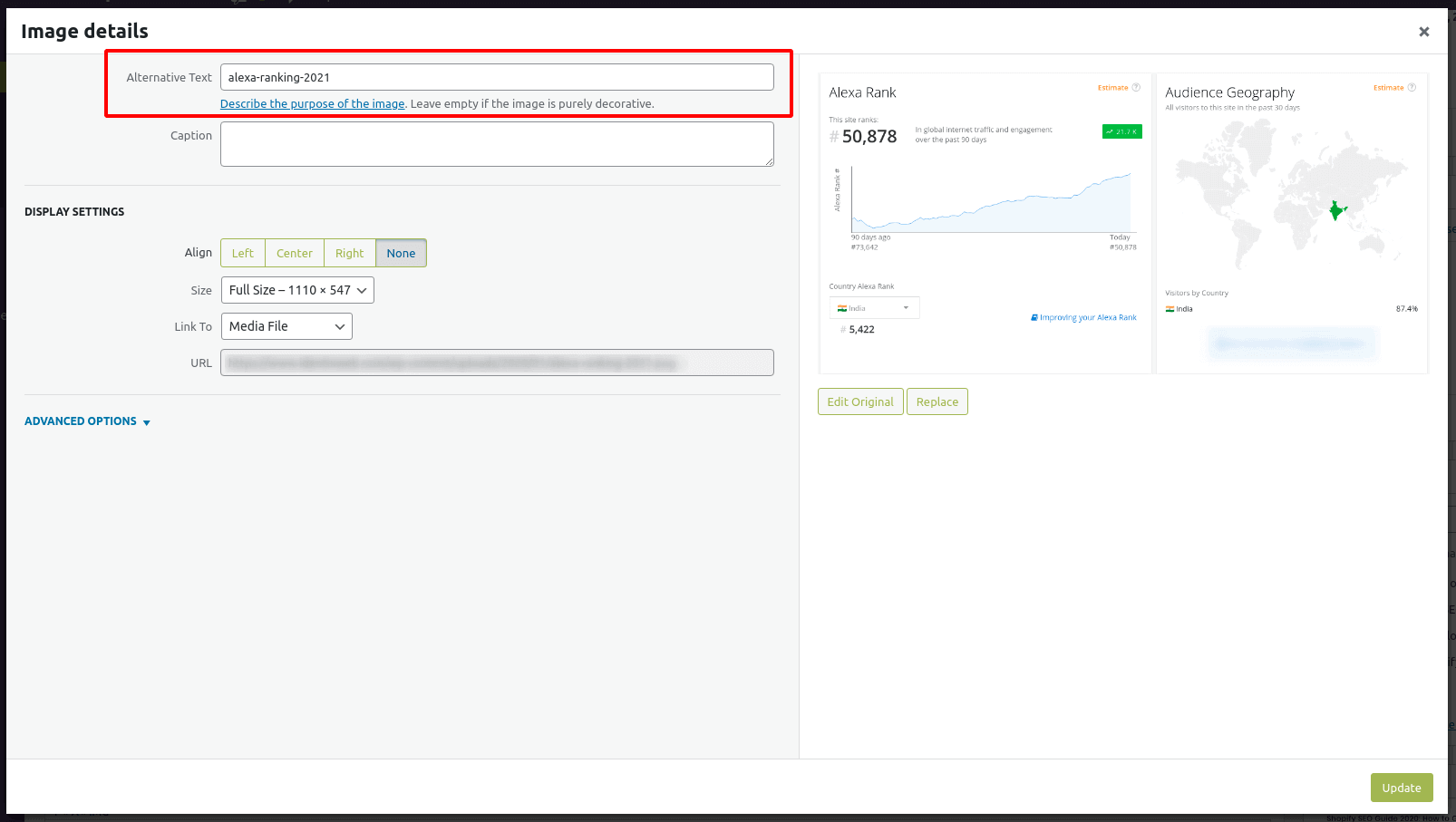Click the Update button
The width and height of the screenshot is (1456, 822).
[1402, 788]
